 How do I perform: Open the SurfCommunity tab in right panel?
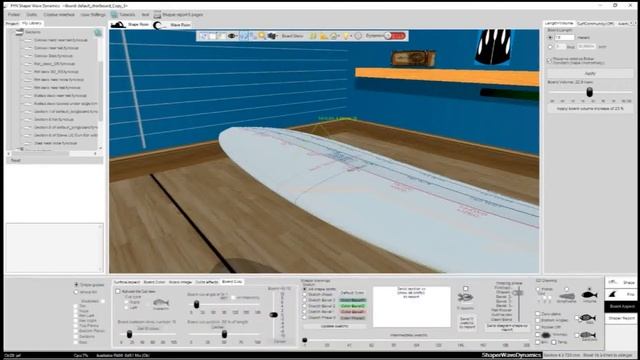pyautogui.click(x=595, y=24)
